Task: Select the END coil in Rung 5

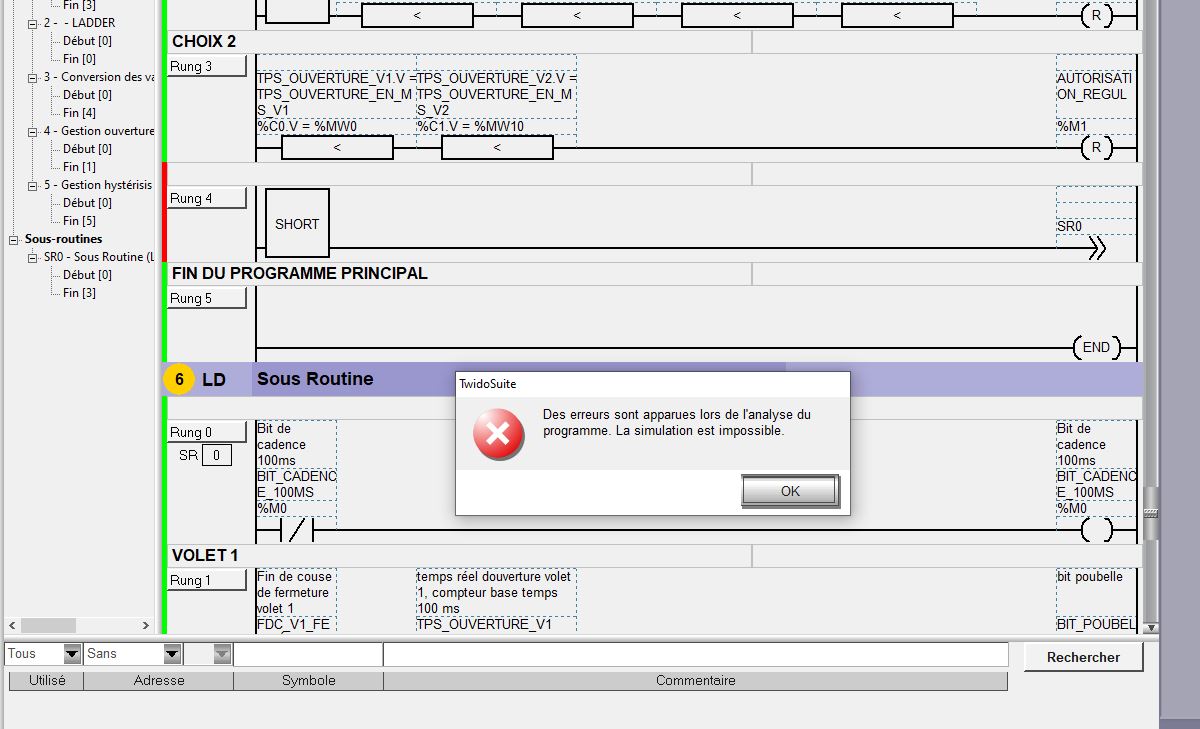Action: [x=1096, y=347]
